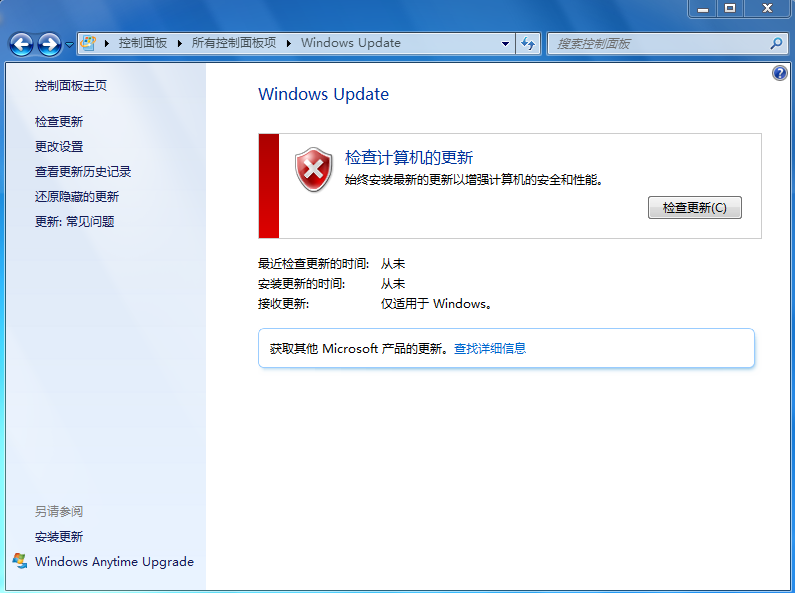Minimize the Windows Update window
The height and width of the screenshot is (593, 795).
pyautogui.click(x=703, y=9)
